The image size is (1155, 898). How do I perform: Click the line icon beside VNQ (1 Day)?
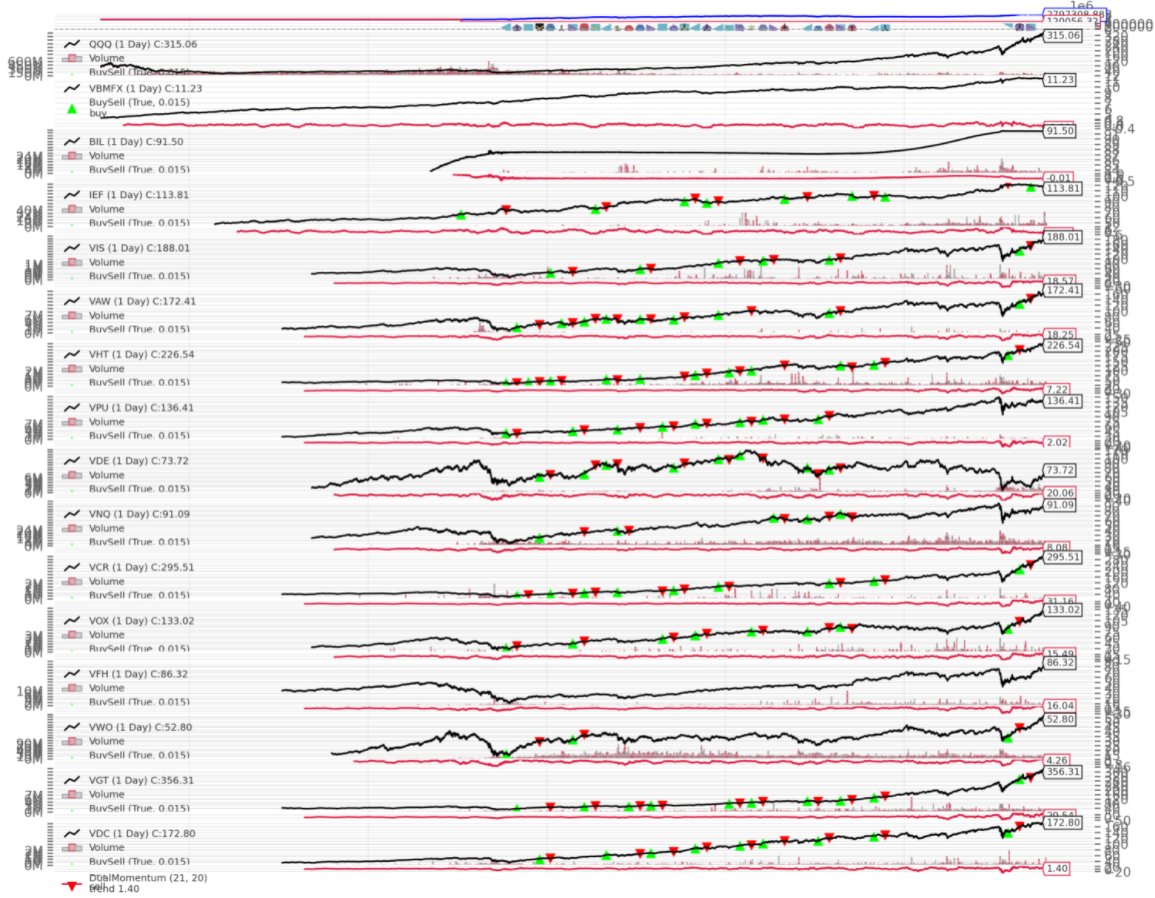click(71, 514)
